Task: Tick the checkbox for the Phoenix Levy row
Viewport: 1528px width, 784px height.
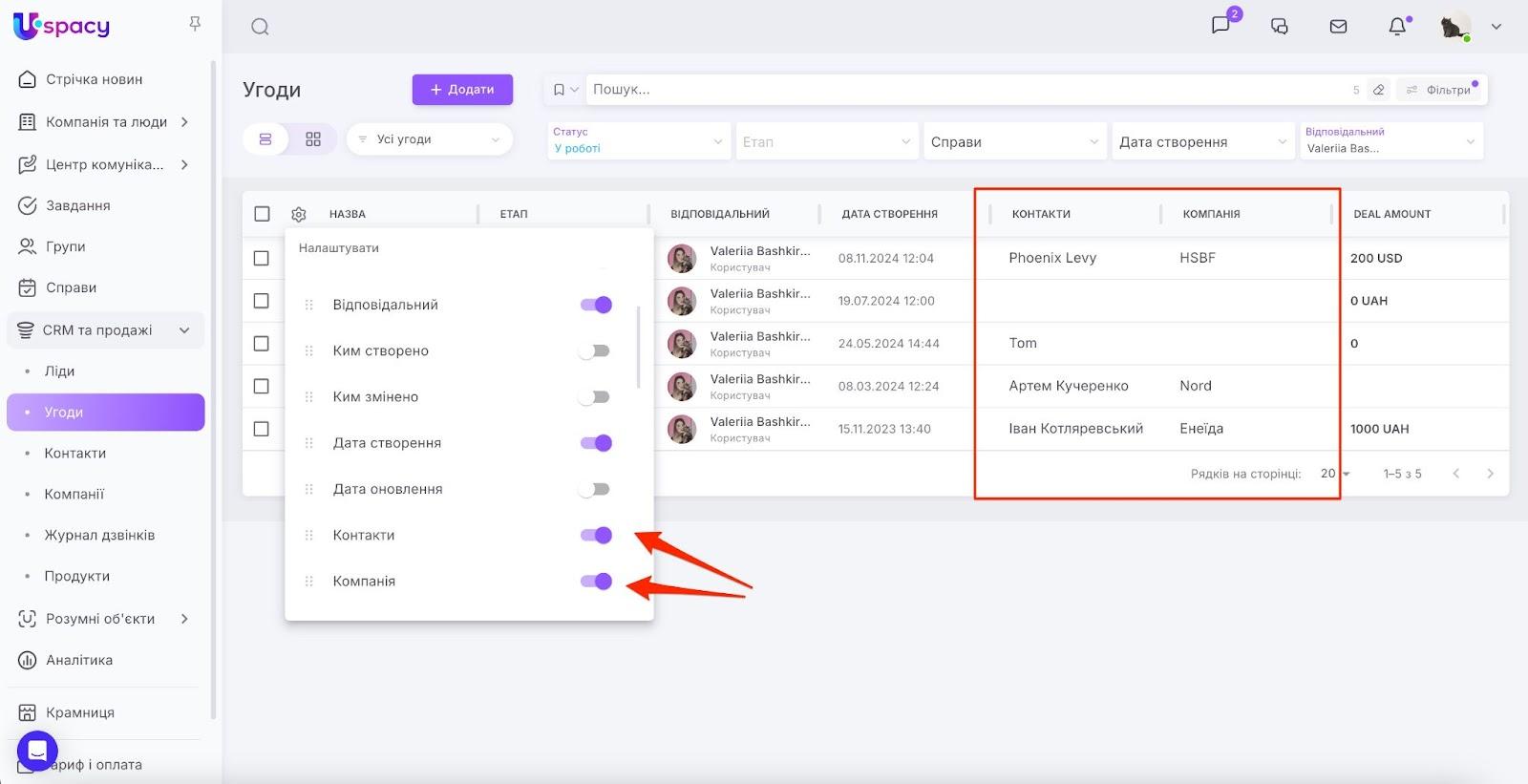Action: point(262,258)
